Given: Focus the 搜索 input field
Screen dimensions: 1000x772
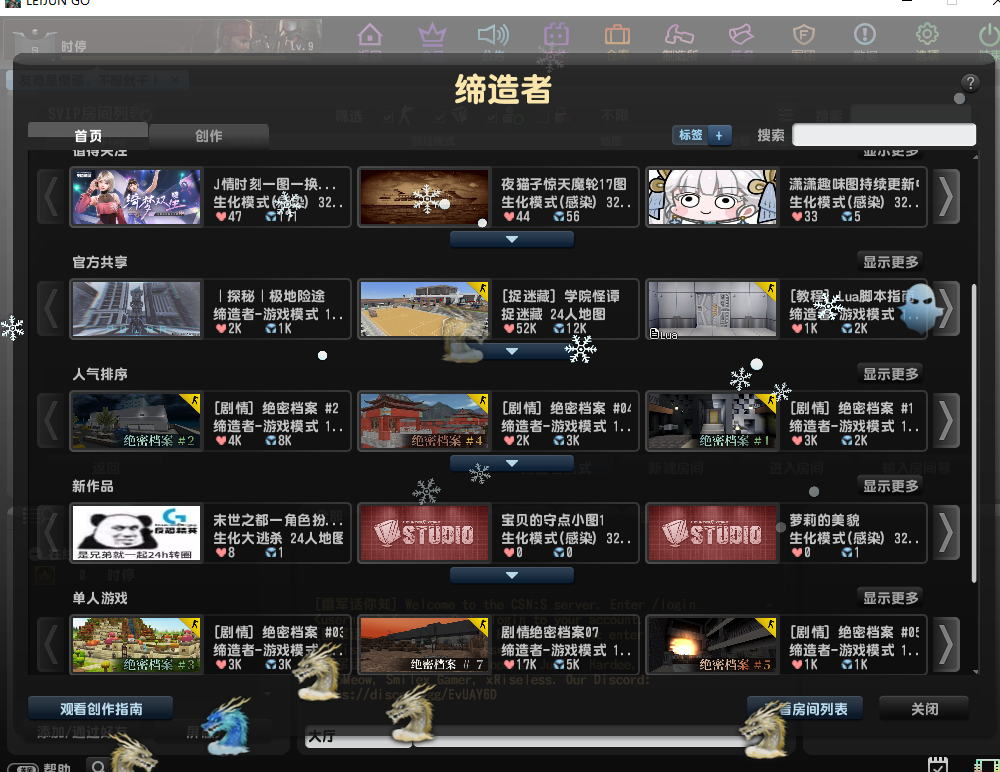Looking at the screenshot, I should coord(884,135).
